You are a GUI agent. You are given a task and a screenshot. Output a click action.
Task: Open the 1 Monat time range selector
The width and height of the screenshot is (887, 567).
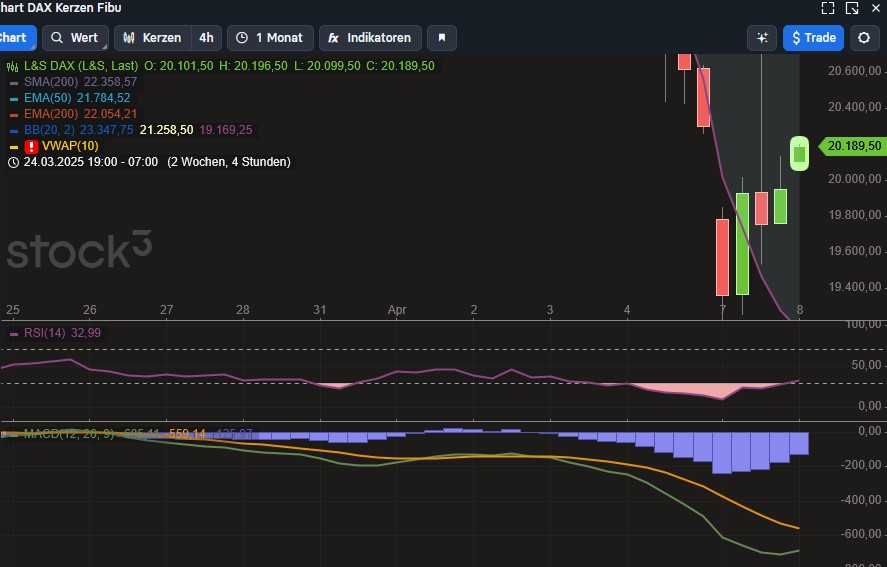(x=270, y=38)
